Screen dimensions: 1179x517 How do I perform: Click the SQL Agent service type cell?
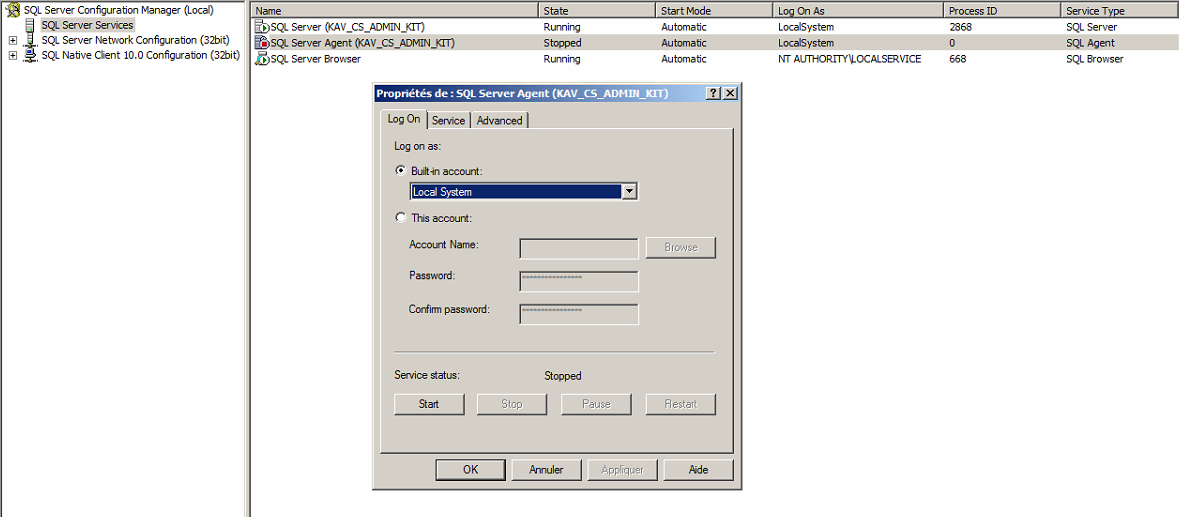[1090, 43]
